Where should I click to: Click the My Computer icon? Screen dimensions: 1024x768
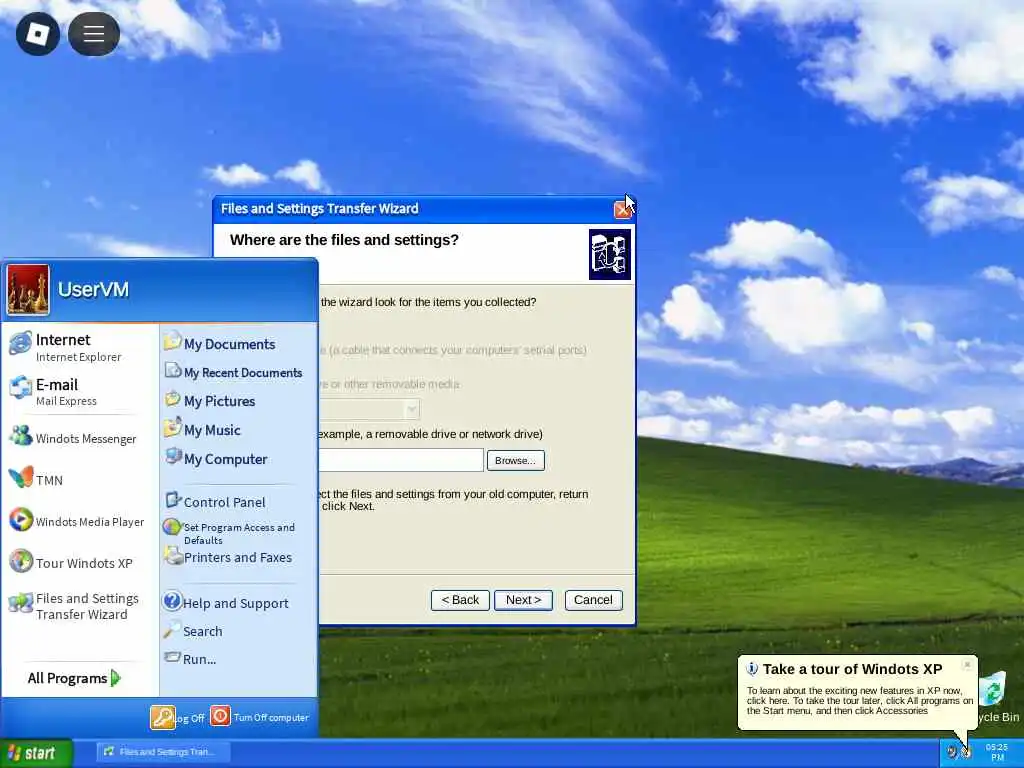click(x=172, y=456)
